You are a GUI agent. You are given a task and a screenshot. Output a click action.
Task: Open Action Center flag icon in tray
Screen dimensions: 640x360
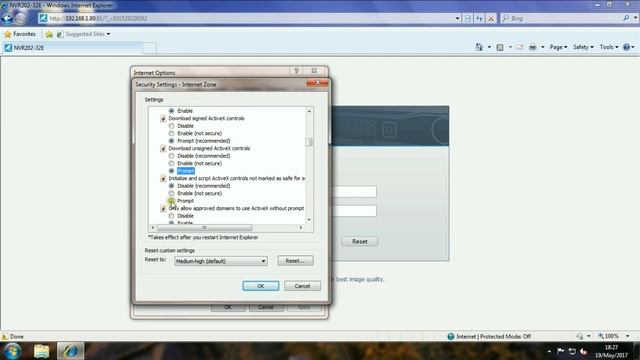click(560, 351)
